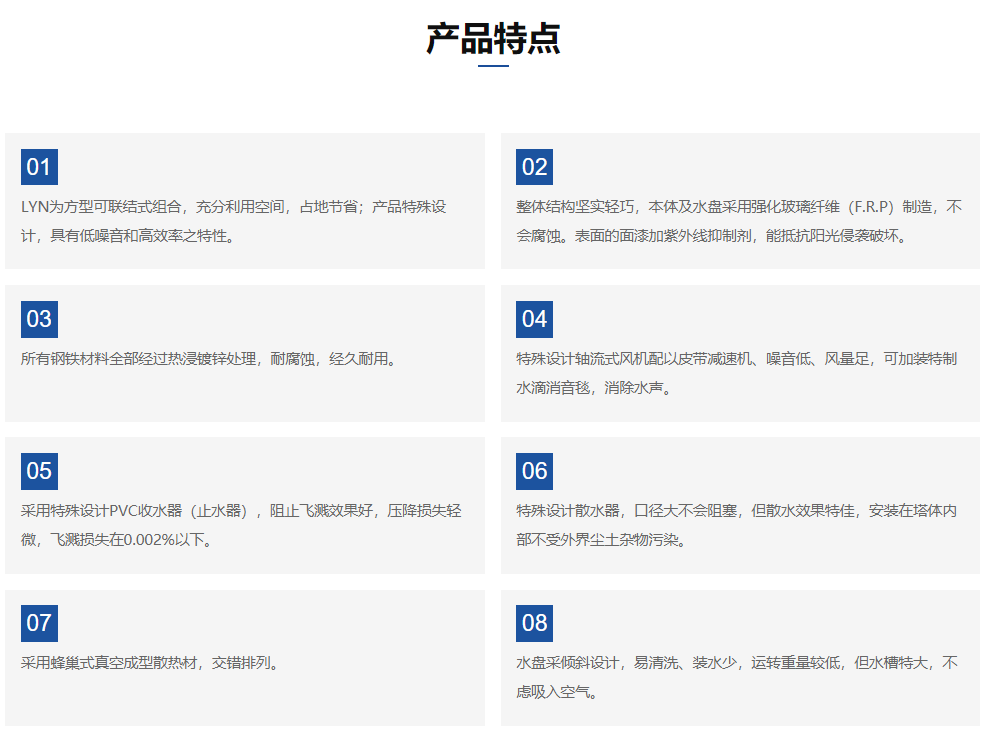Viewport: 986px width, 729px height.
Task: Click the 01 number badge
Action: (39, 167)
